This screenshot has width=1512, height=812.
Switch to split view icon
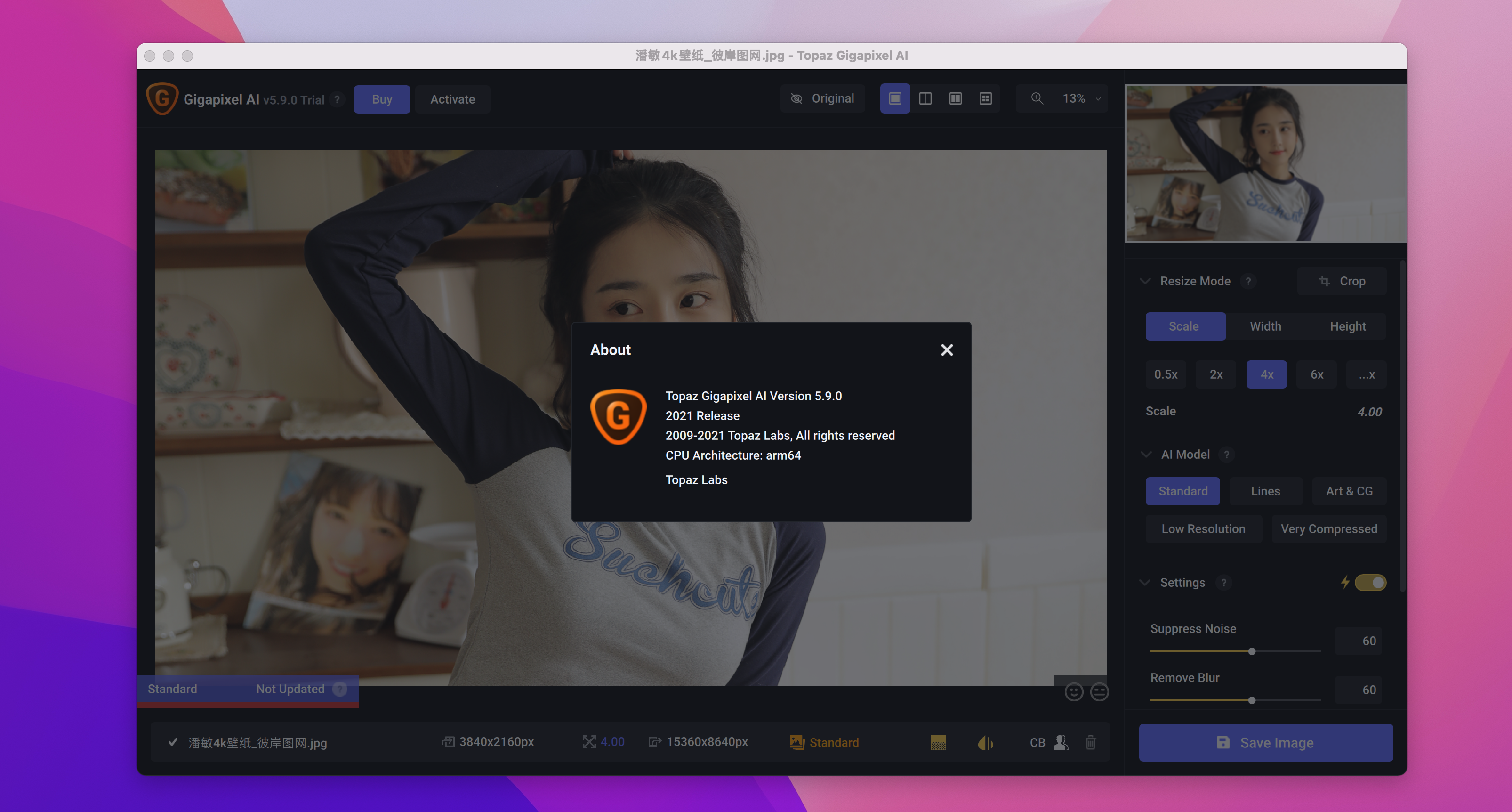click(925, 98)
